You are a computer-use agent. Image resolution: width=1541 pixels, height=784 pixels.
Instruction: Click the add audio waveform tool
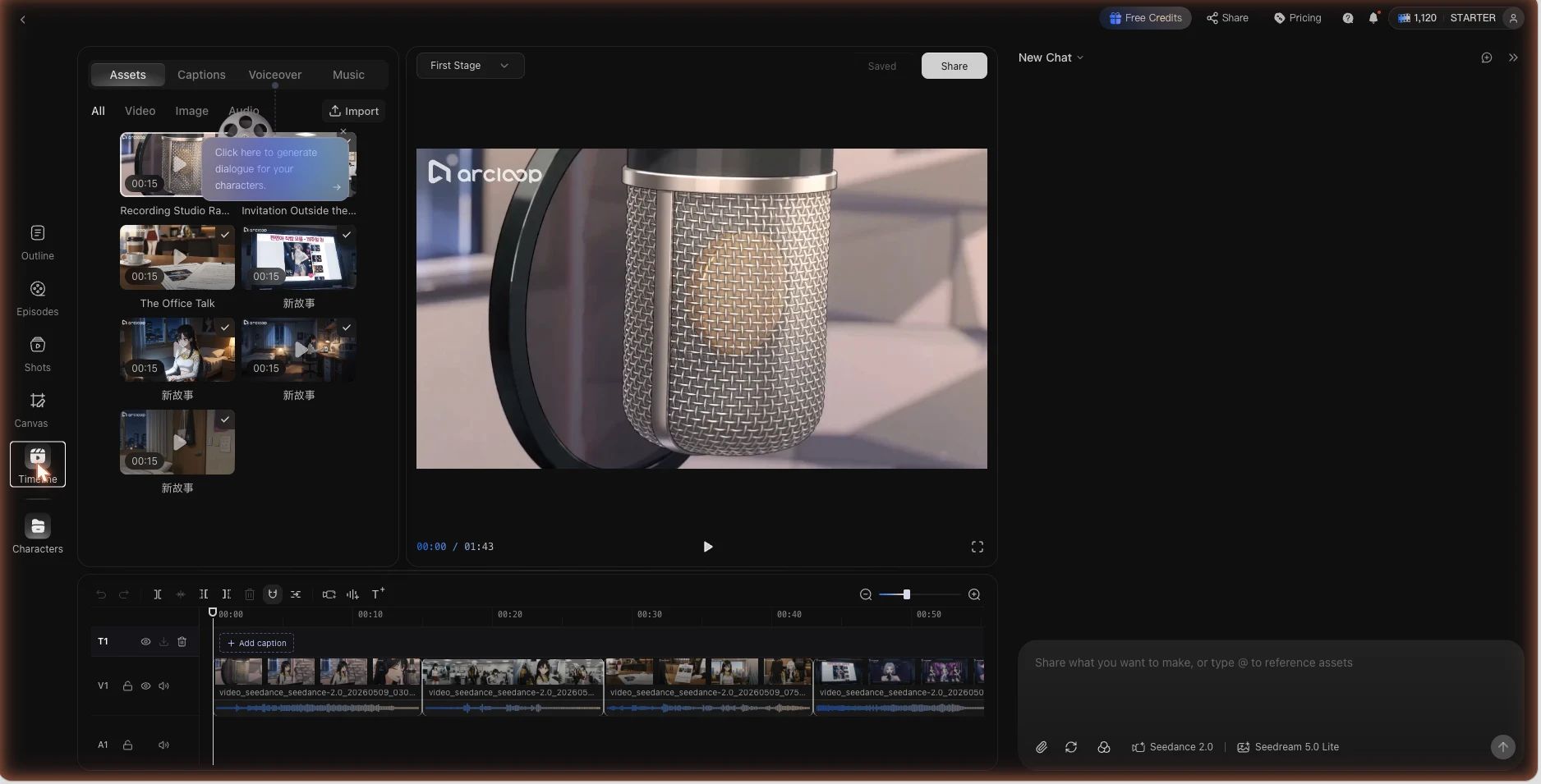coord(352,594)
